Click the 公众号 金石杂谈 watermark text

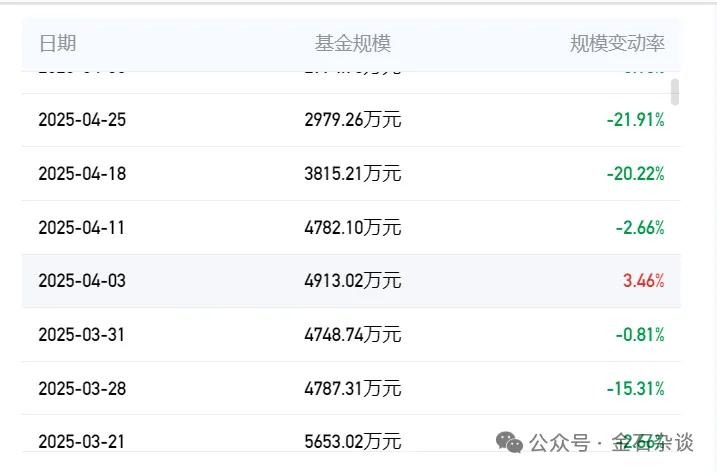click(x=612, y=442)
